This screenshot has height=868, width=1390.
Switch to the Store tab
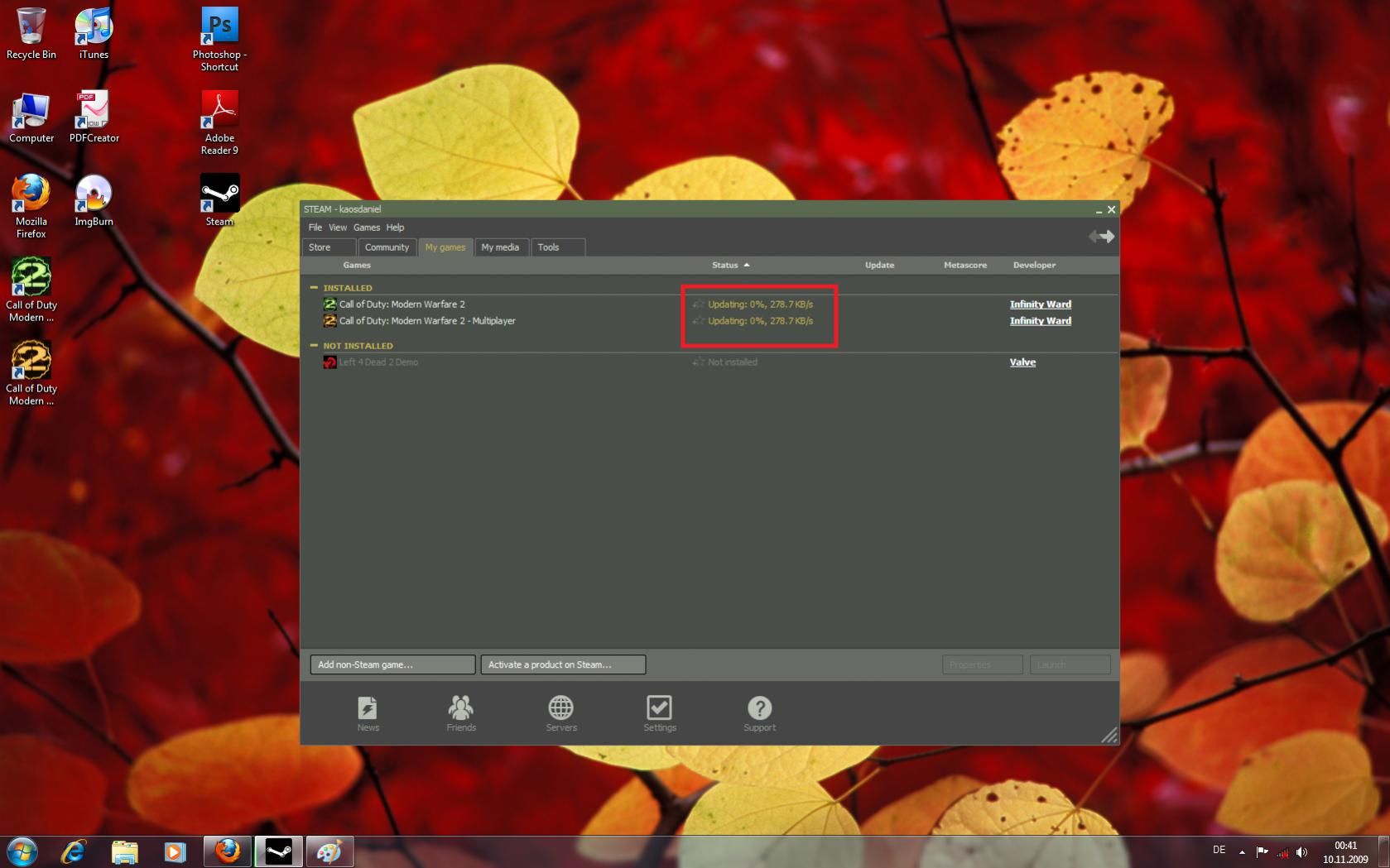coord(329,247)
